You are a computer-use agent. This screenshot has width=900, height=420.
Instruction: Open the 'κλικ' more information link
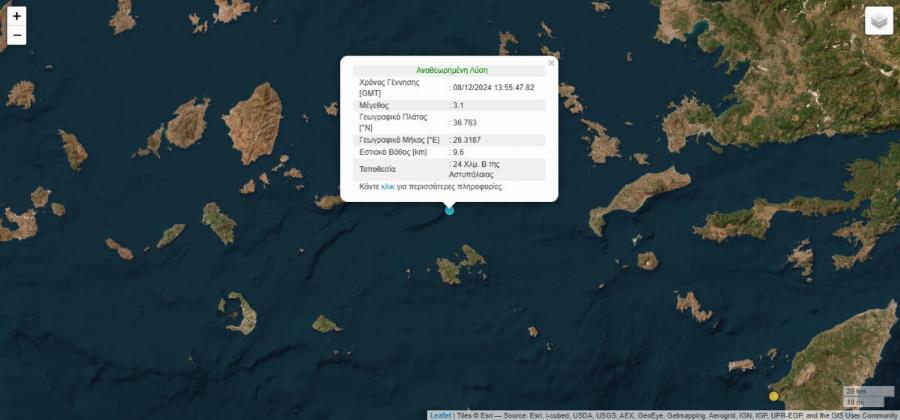click(x=388, y=187)
